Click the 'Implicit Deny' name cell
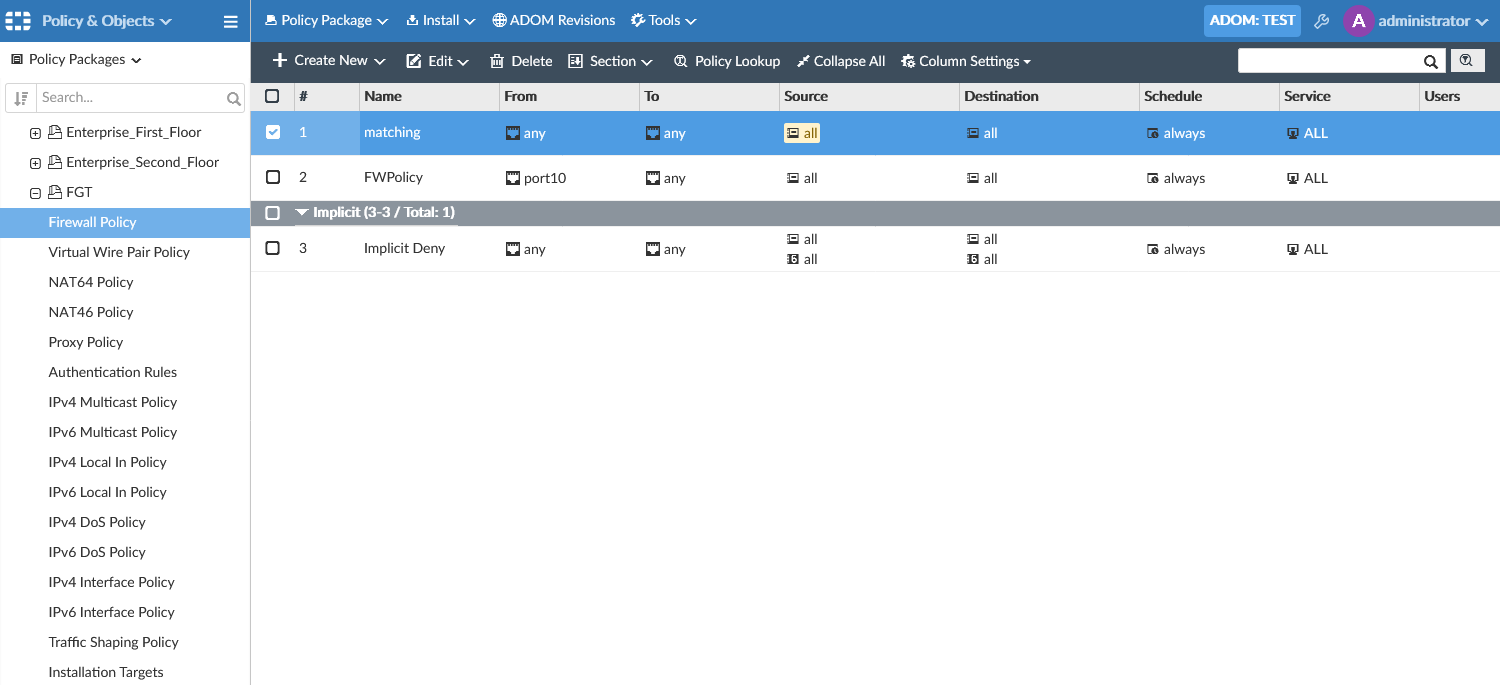 (x=404, y=248)
